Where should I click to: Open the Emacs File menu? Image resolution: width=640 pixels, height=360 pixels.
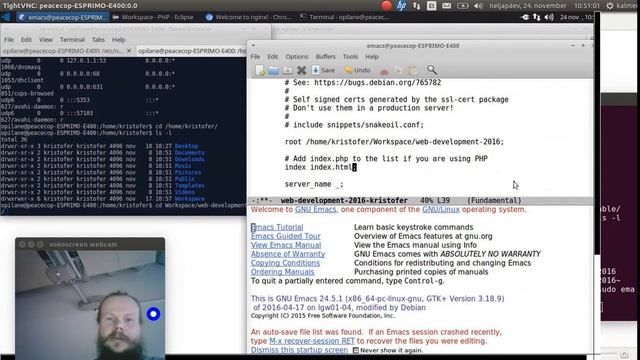255,57
